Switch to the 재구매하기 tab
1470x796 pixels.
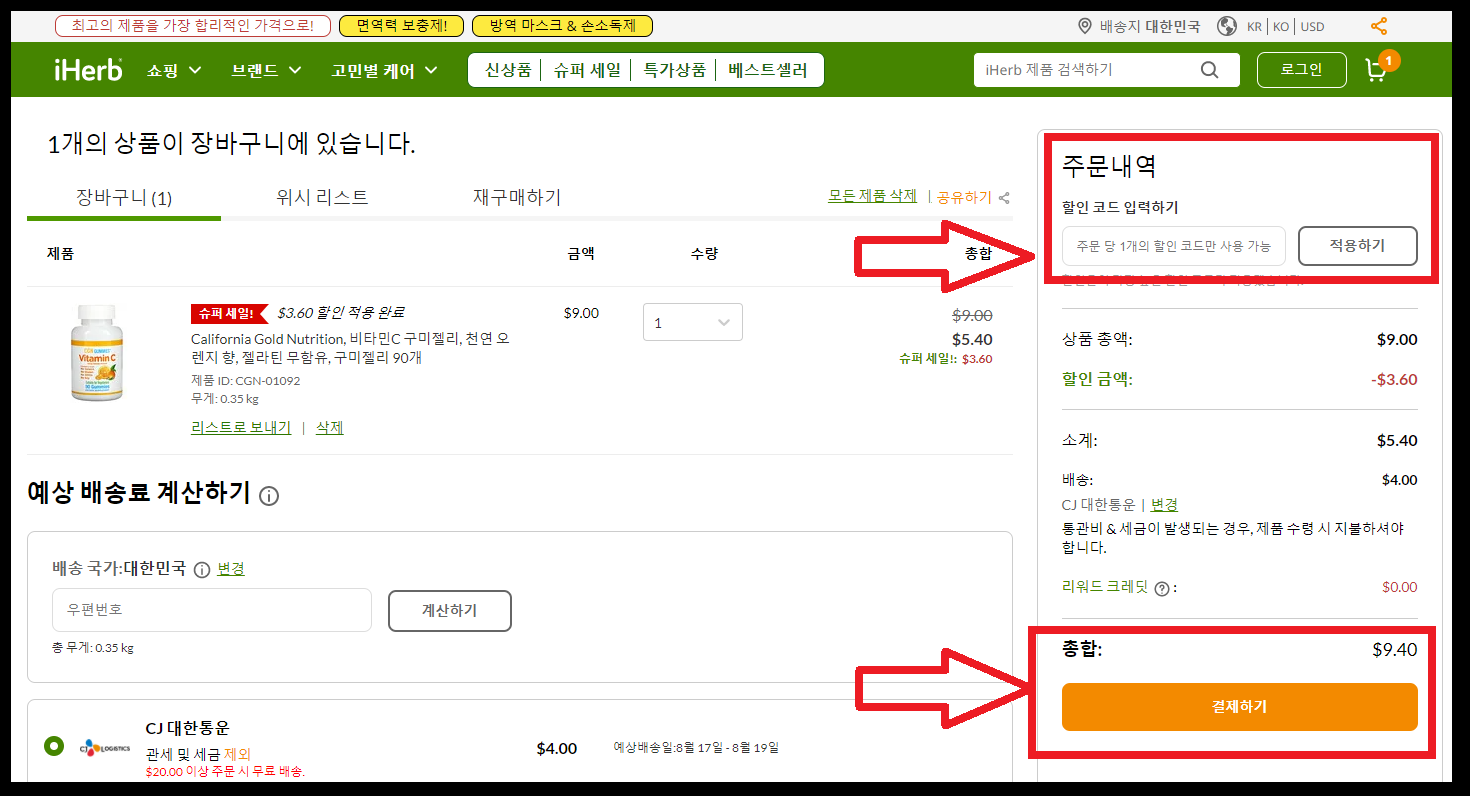click(x=517, y=197)
